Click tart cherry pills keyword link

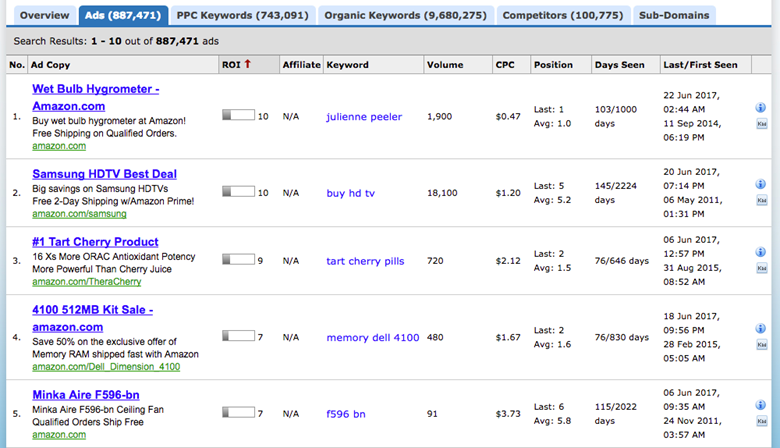click(365, 261)
